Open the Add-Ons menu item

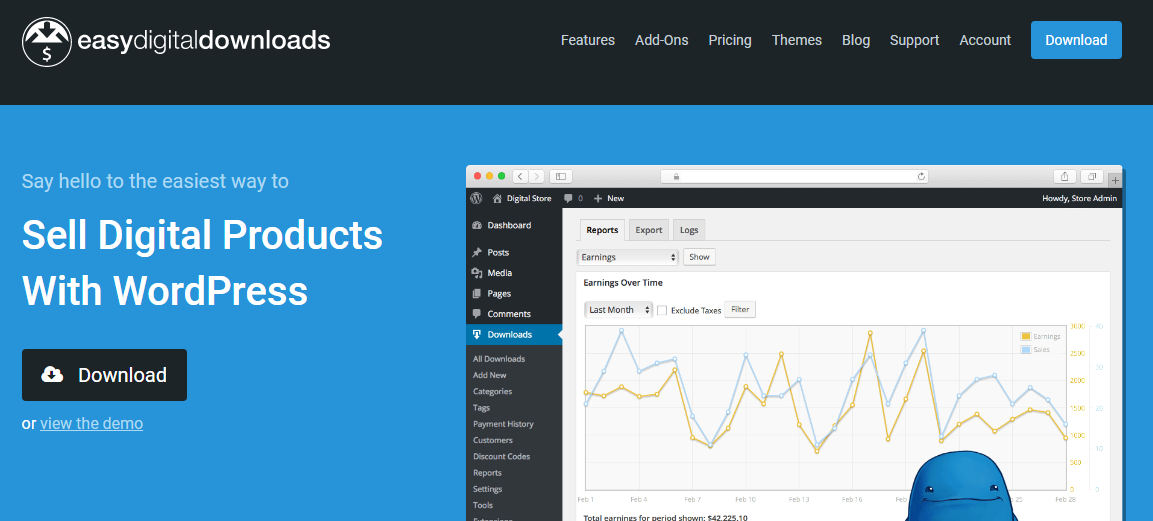[662, 40]
